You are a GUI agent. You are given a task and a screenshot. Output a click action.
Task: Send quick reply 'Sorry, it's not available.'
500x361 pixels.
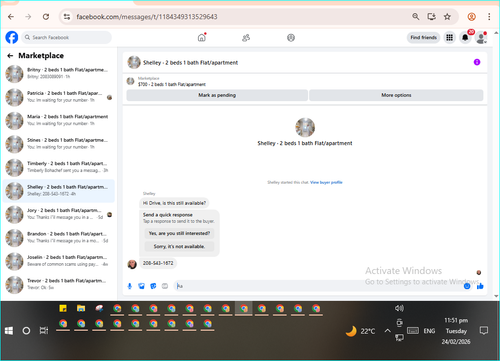pos(179,246)
